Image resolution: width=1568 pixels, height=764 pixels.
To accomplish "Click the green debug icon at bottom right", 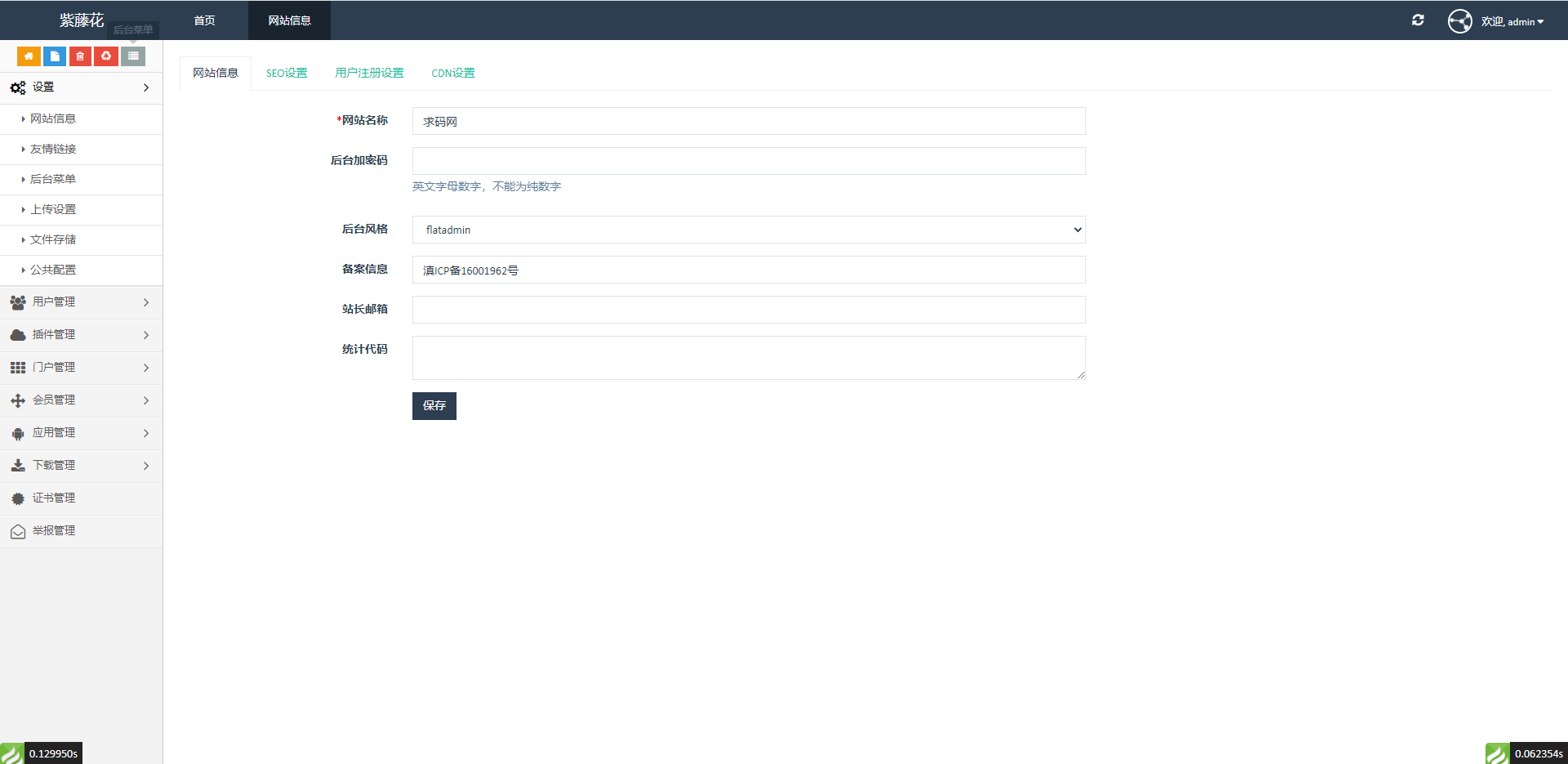I will click(1498, 753).
